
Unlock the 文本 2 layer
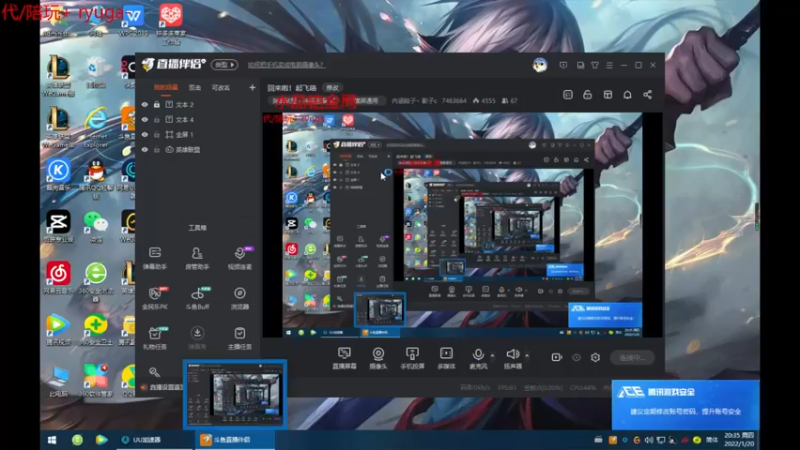(157, 105)
